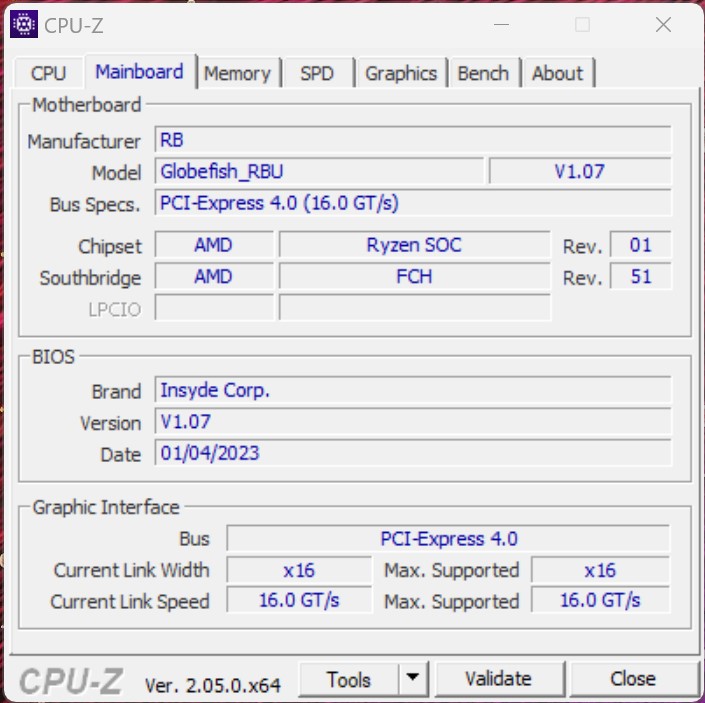The height and width of the screenshot is (703, 705).
Task: Click the Southbridge vendor AMD field
Action: (214, 276)
